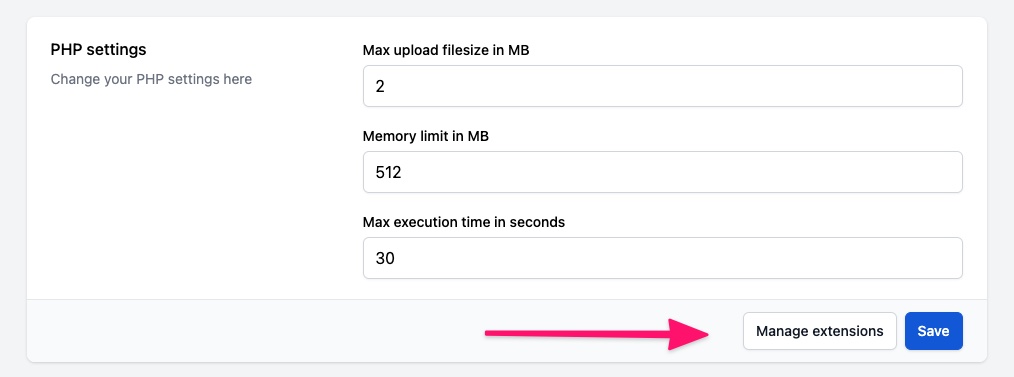Click the "Max execution time in seconds" label
Screen dimensions: 1014x377
pyautogui.click(x=464, y=222)
